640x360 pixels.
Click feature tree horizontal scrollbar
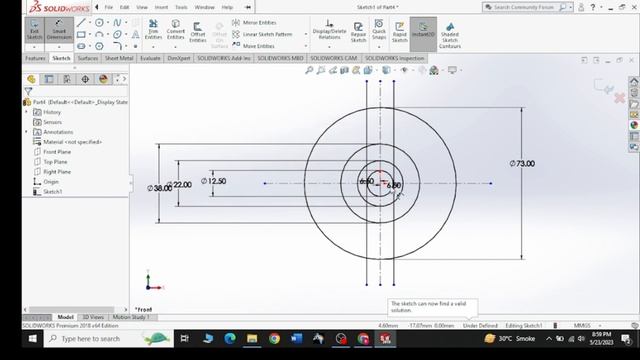(x=72, y=310)
